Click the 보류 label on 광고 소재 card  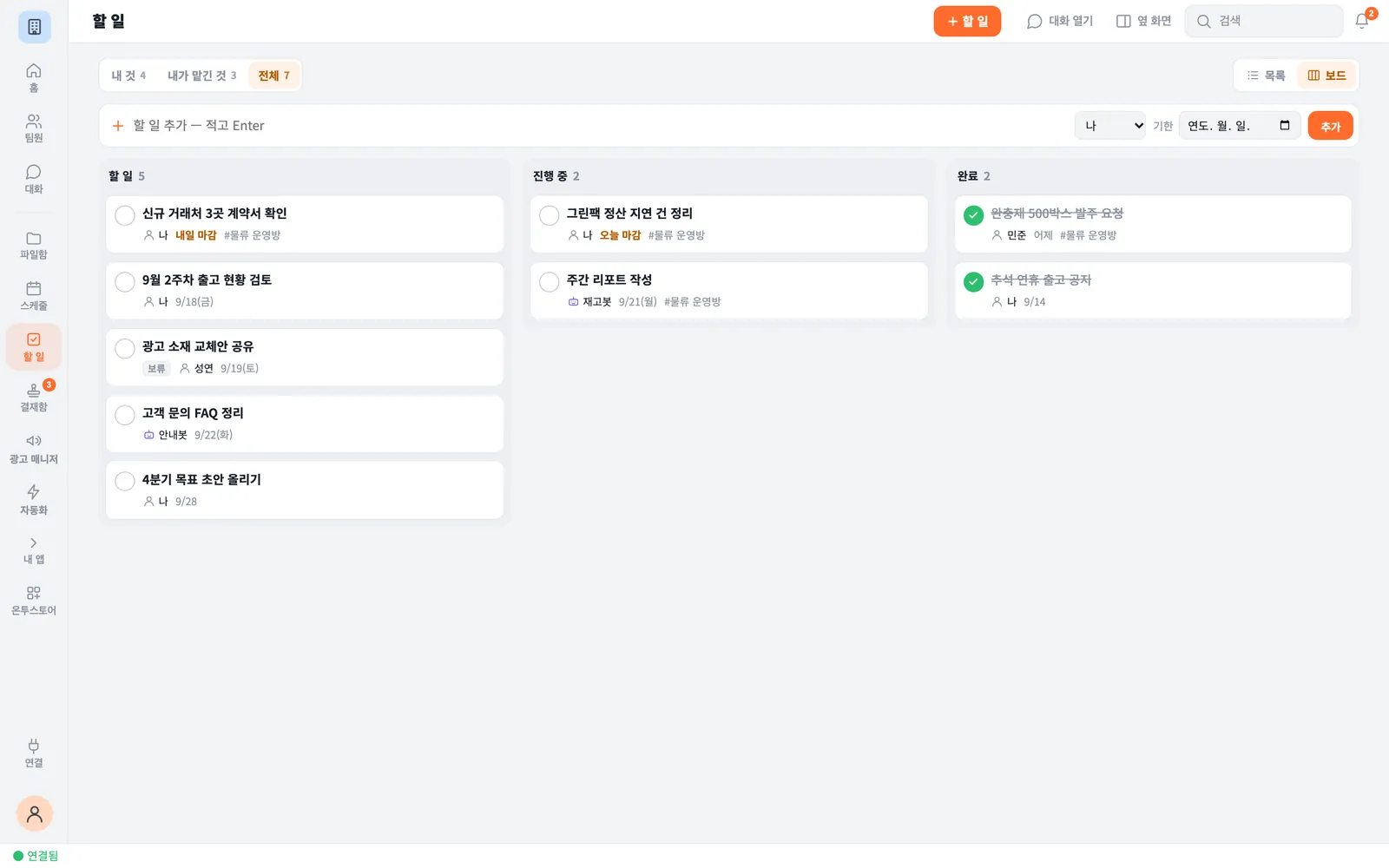tap(156, 369)
